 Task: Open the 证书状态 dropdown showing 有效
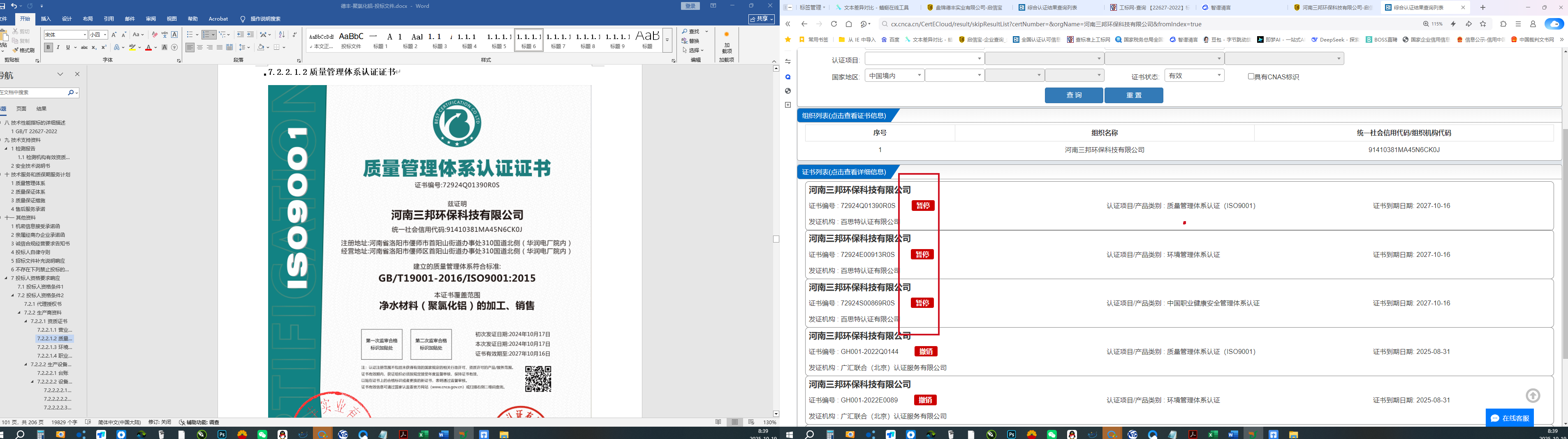point(1194,75)
